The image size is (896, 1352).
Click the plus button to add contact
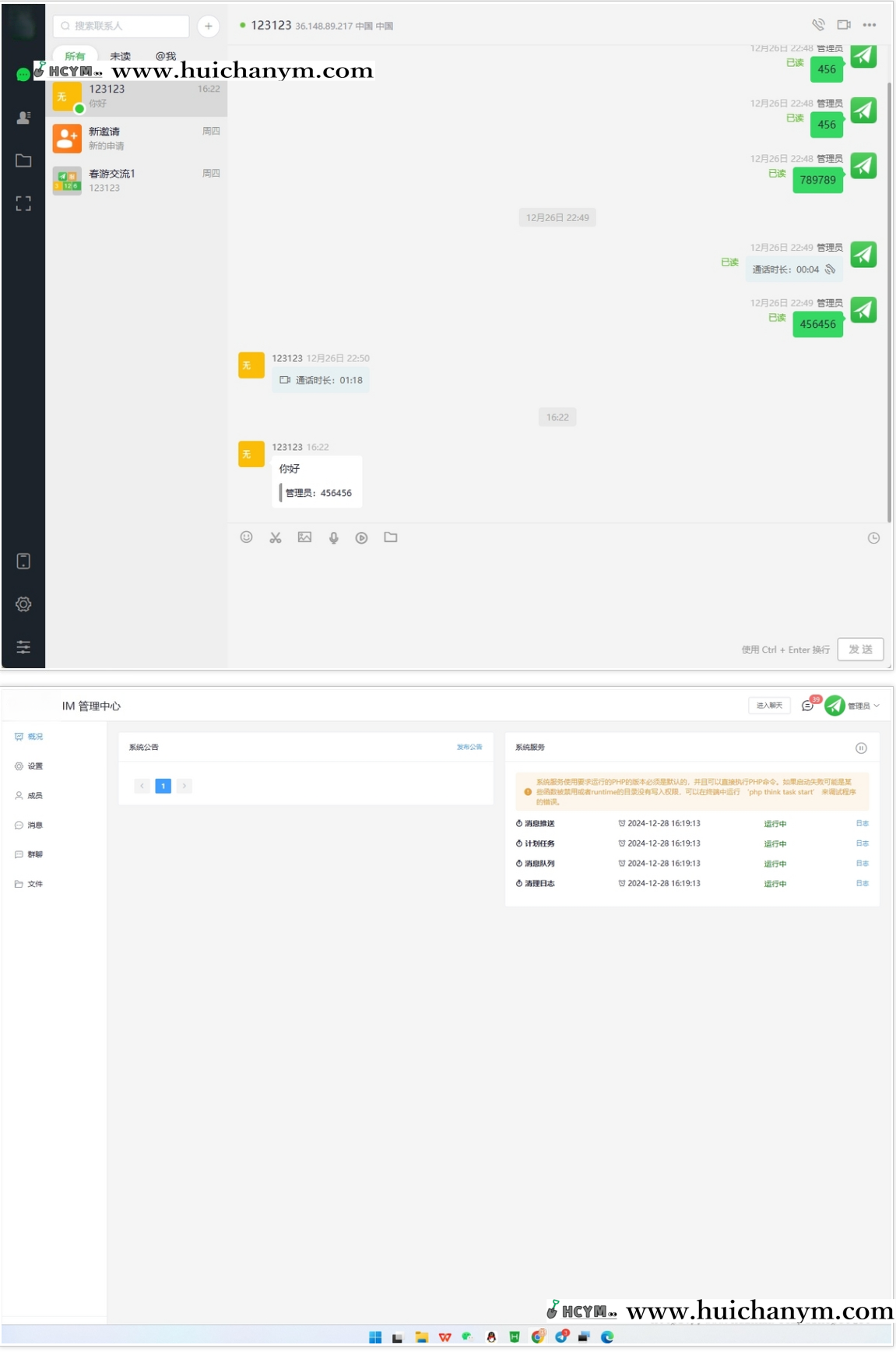(209, 26)
